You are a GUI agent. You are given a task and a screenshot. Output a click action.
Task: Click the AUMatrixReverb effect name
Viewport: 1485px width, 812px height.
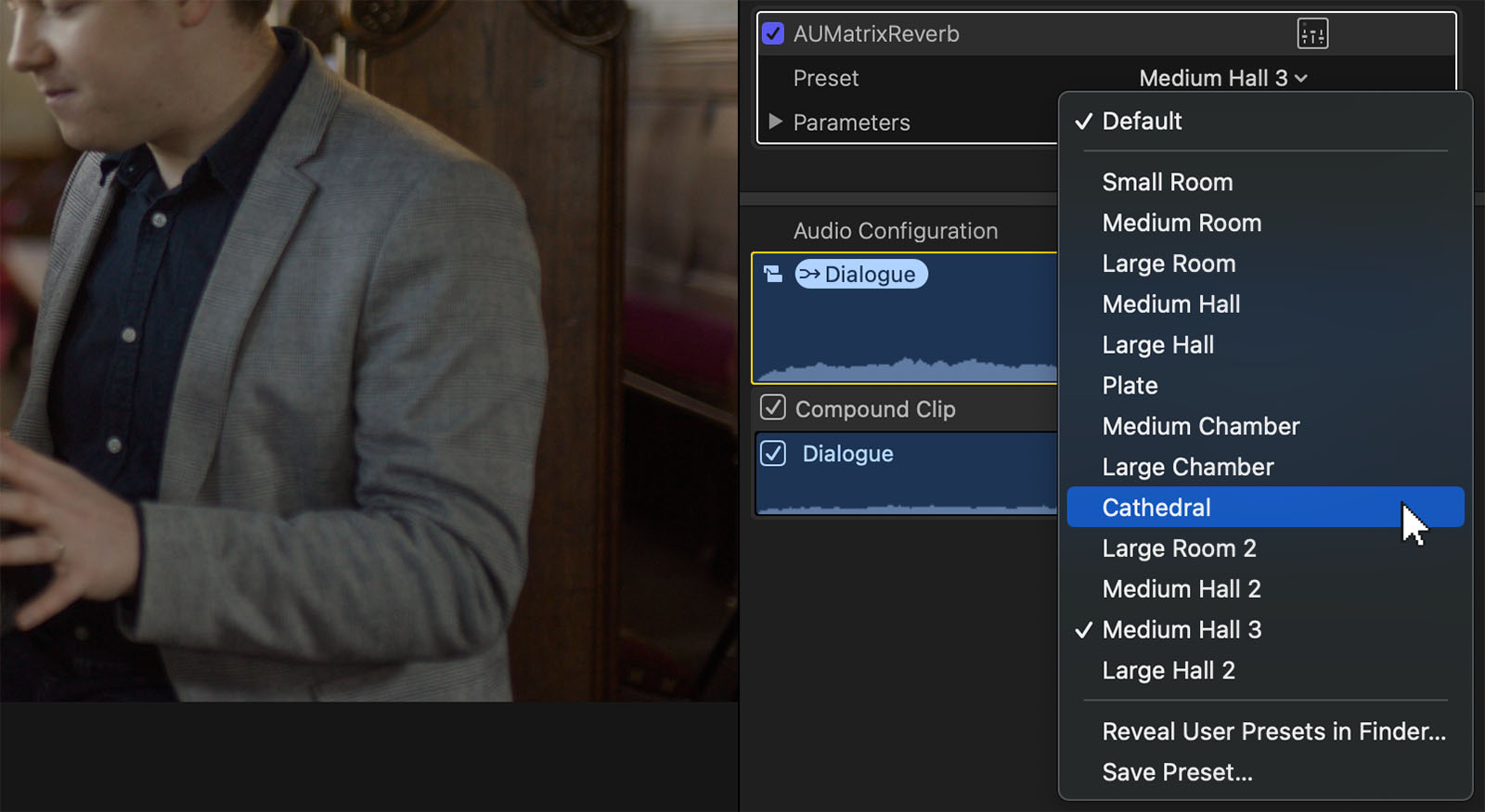[876, 34]
